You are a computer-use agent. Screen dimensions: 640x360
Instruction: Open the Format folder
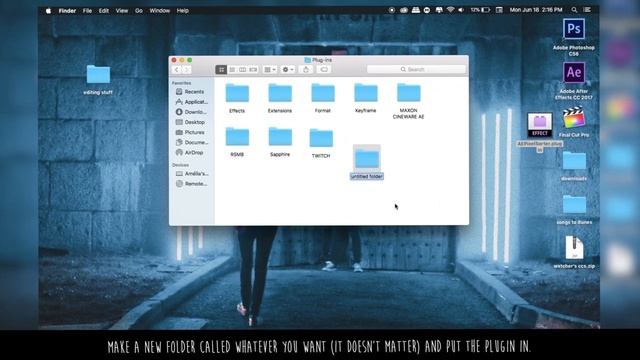(323, 93)
